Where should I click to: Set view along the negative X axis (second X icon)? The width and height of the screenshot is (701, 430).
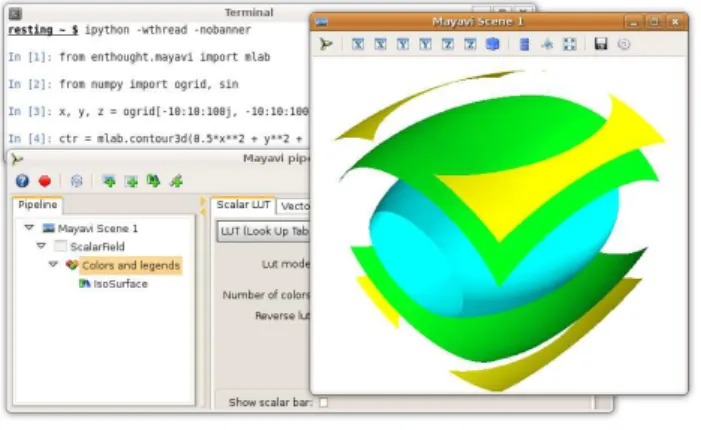[380, 44]
